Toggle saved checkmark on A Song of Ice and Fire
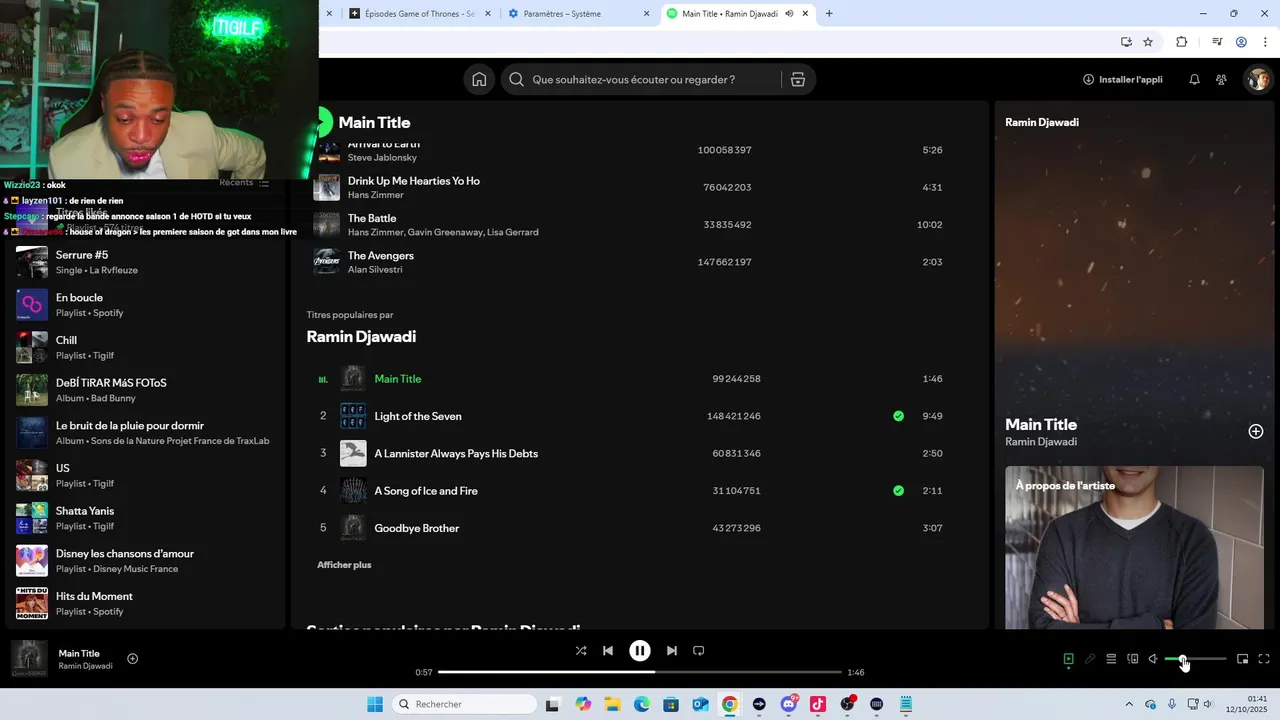The height and width of the screenshot is (720, 1280). pyautogui.click(x=898, y=491)
